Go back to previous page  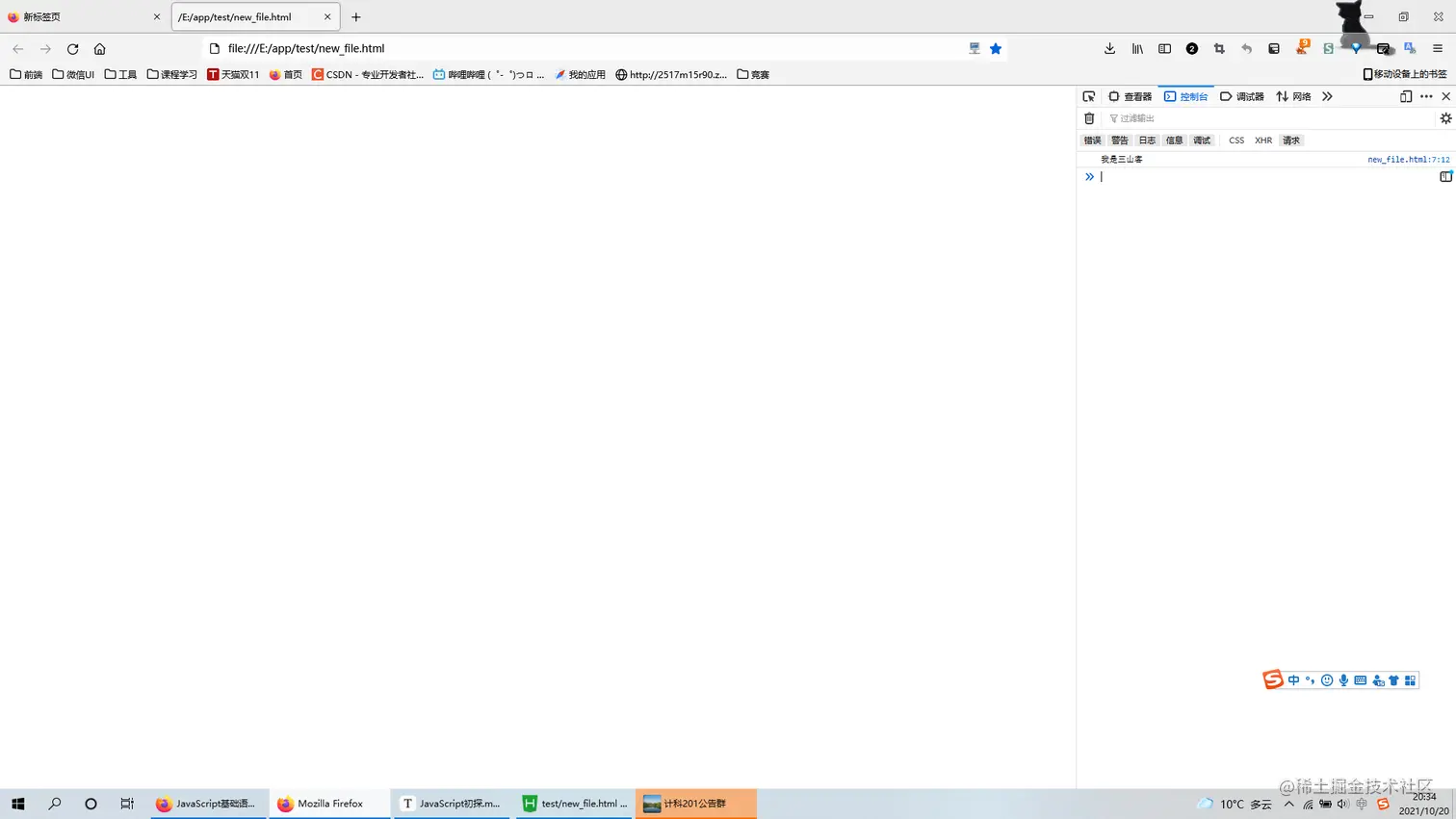point(17,48)
